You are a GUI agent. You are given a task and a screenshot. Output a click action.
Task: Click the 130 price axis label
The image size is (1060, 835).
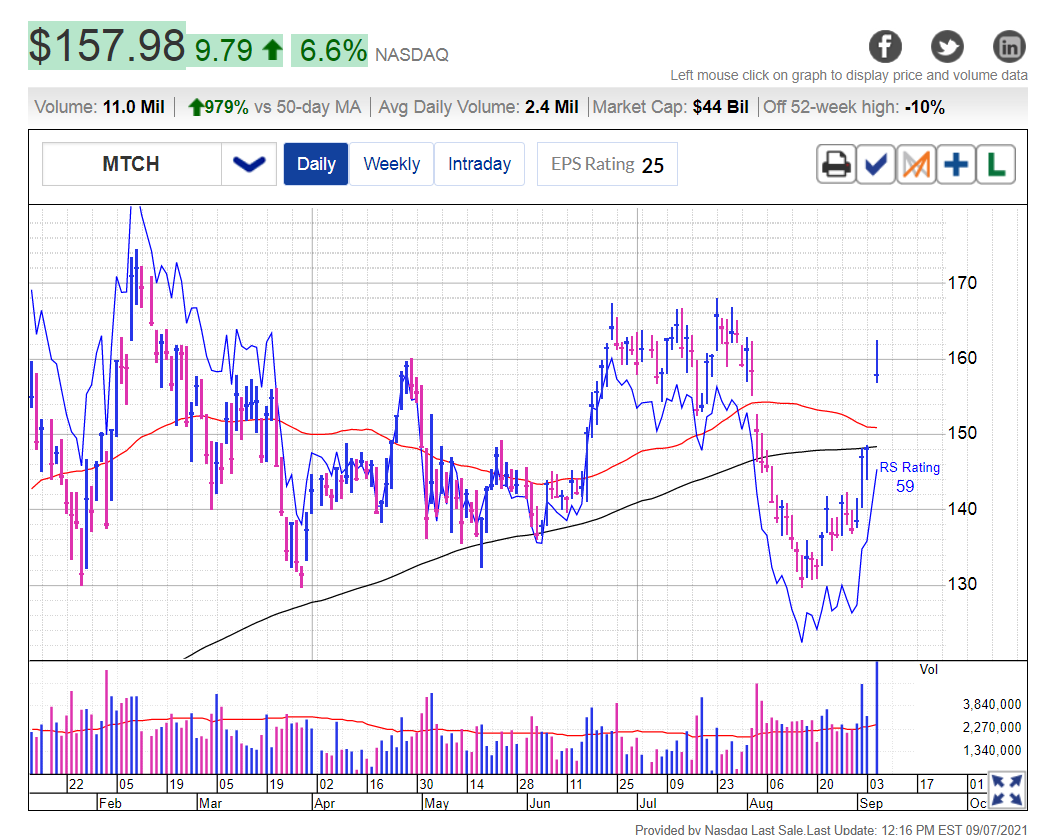point(962,583)
